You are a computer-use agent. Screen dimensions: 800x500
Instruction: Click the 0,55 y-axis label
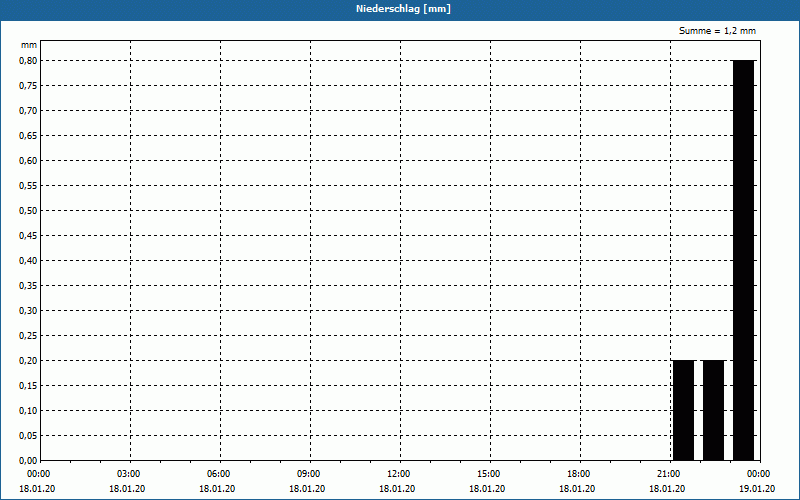coord(28,186)
